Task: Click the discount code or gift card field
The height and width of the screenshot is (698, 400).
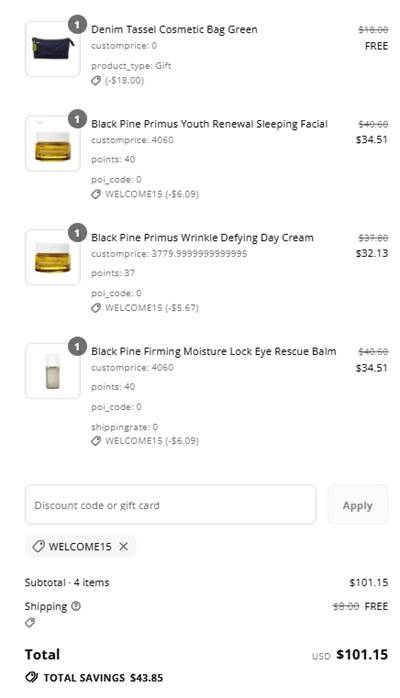Action: (x=170, y=504)
